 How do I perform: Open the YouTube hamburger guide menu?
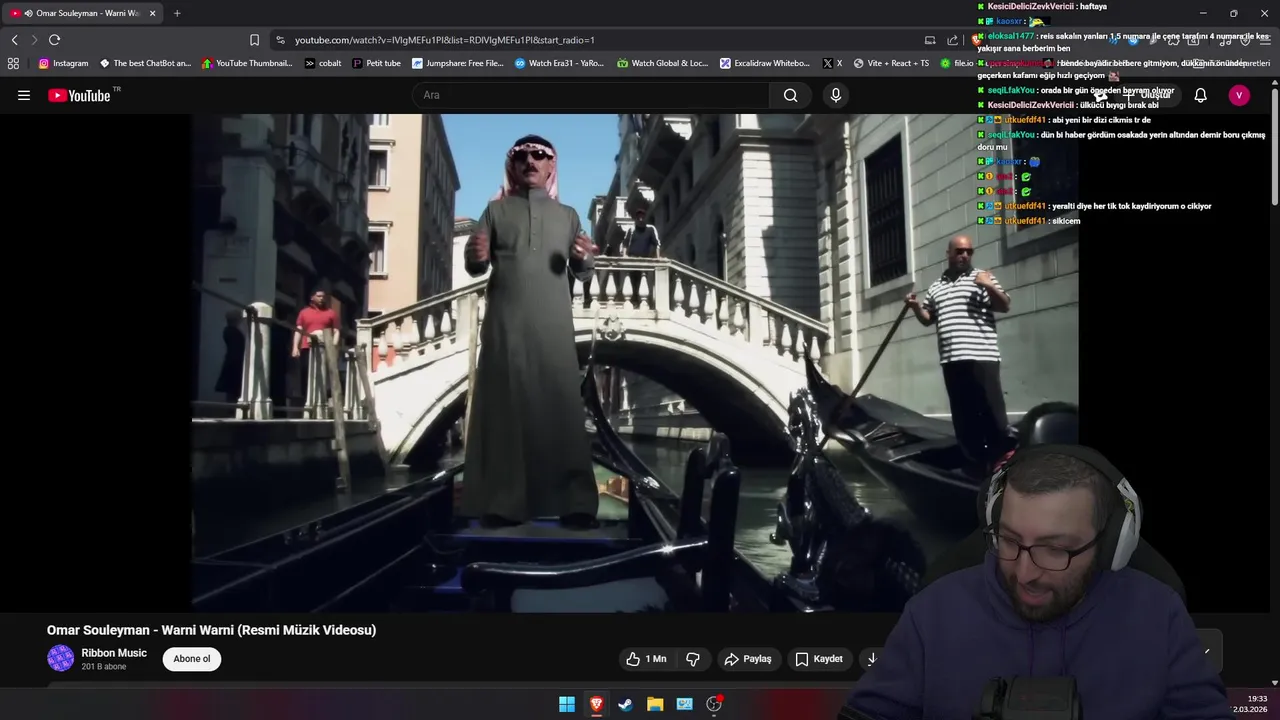(24, 95)
